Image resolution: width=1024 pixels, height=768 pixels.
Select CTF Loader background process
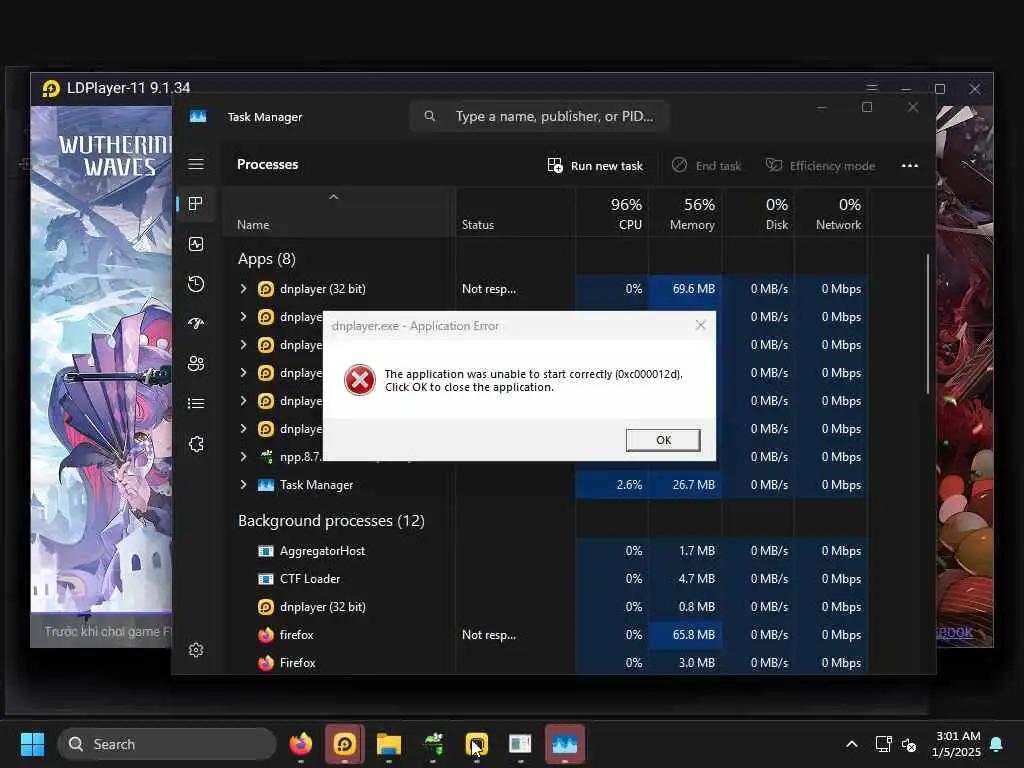545,579
